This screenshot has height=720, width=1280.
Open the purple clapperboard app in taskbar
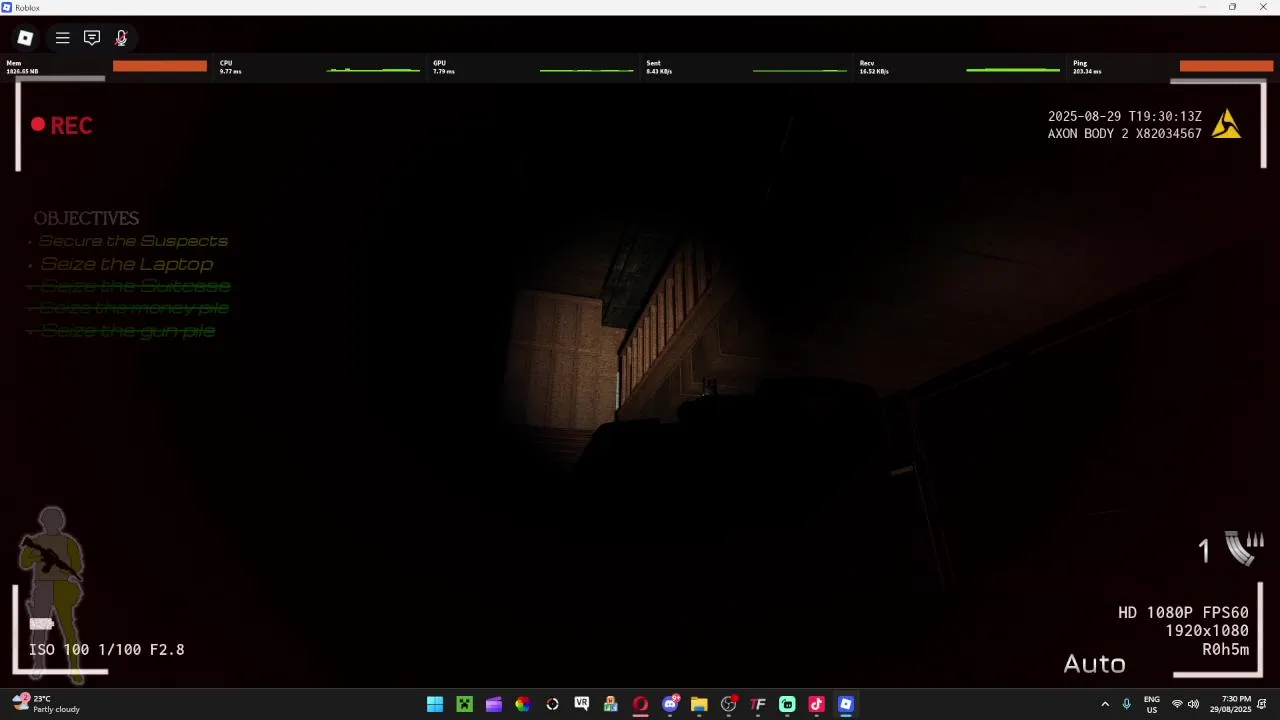(x=493, y=704)
